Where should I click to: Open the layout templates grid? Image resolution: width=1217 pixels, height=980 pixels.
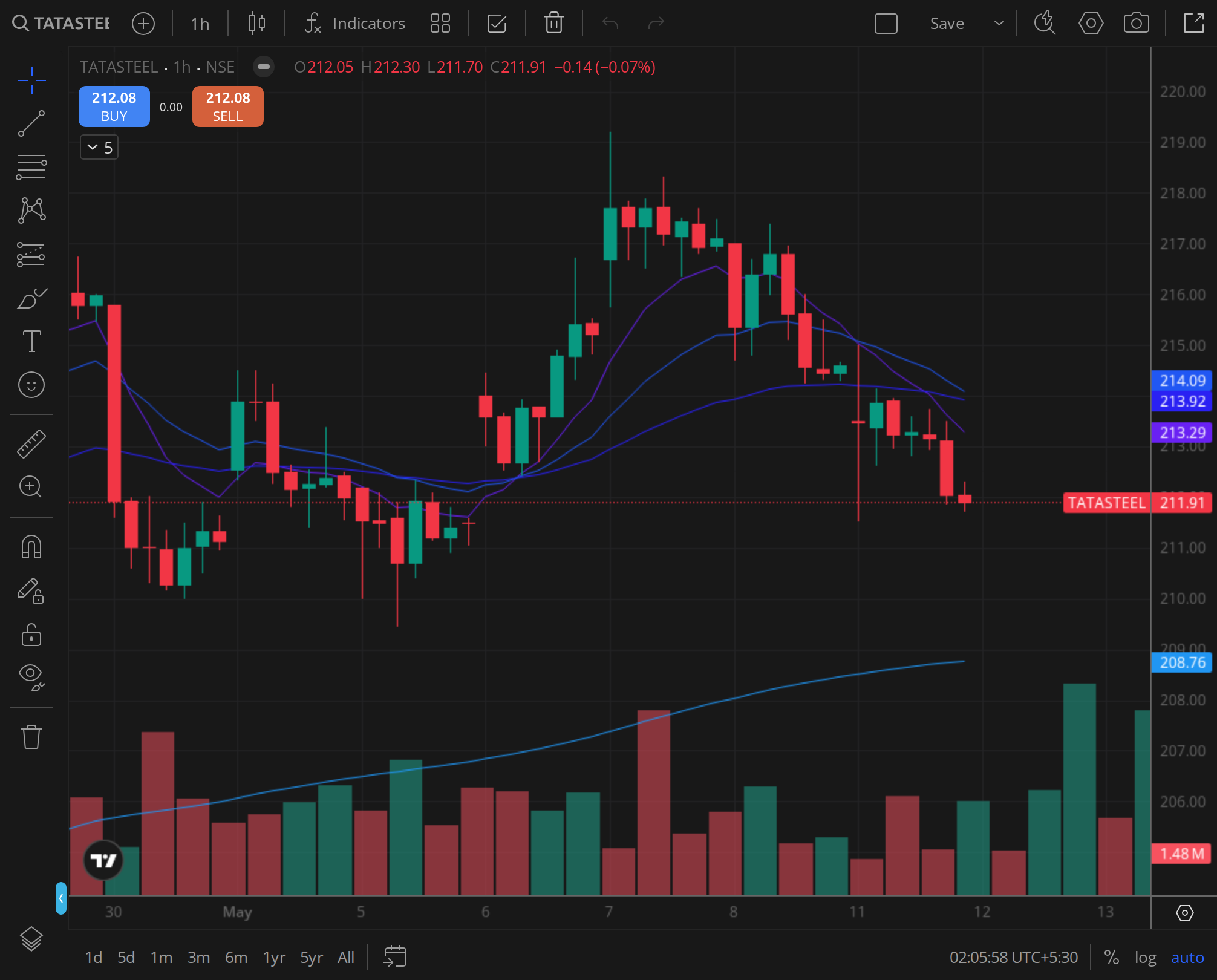(x=440, y=24)
